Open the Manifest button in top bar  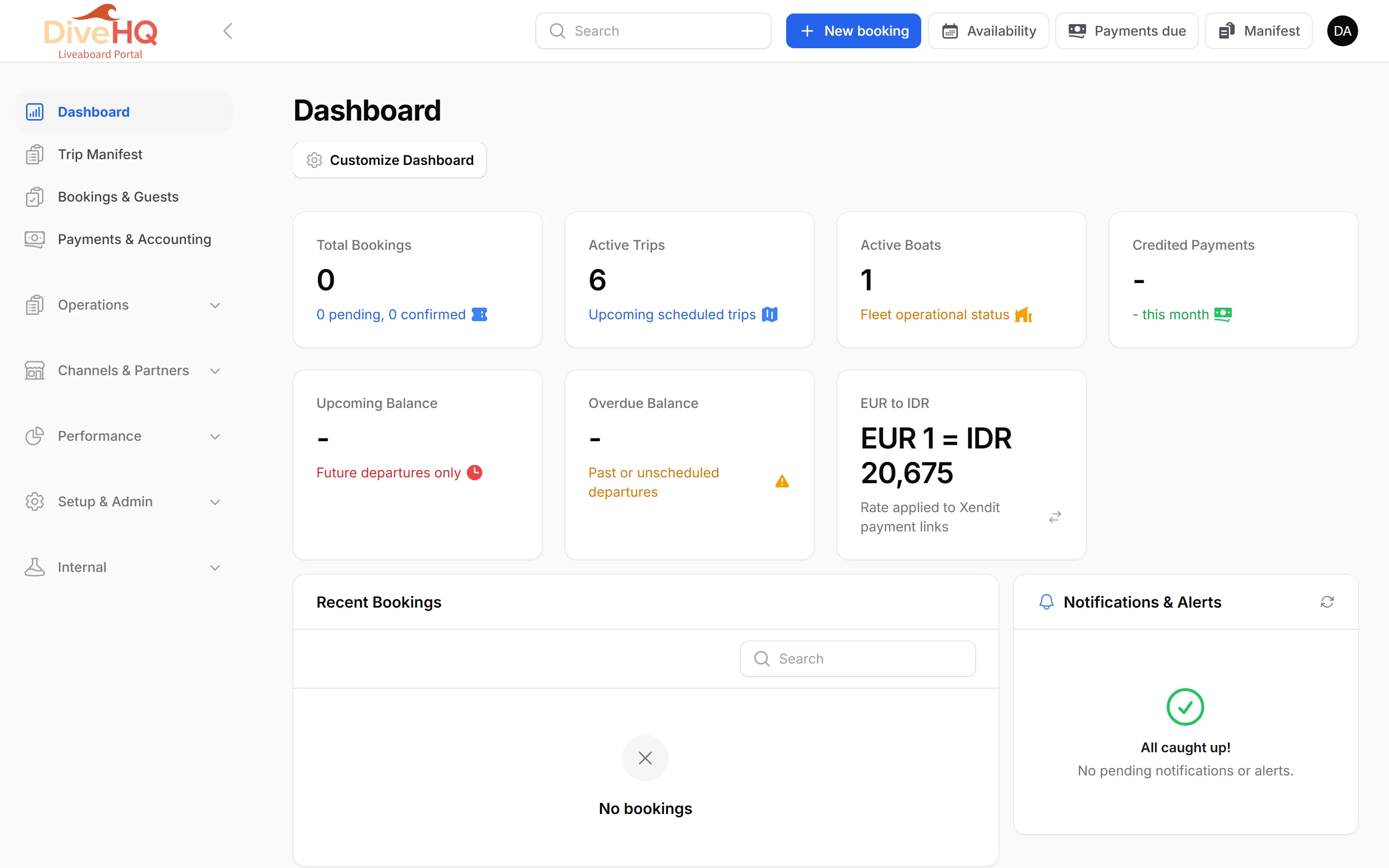1259,31
